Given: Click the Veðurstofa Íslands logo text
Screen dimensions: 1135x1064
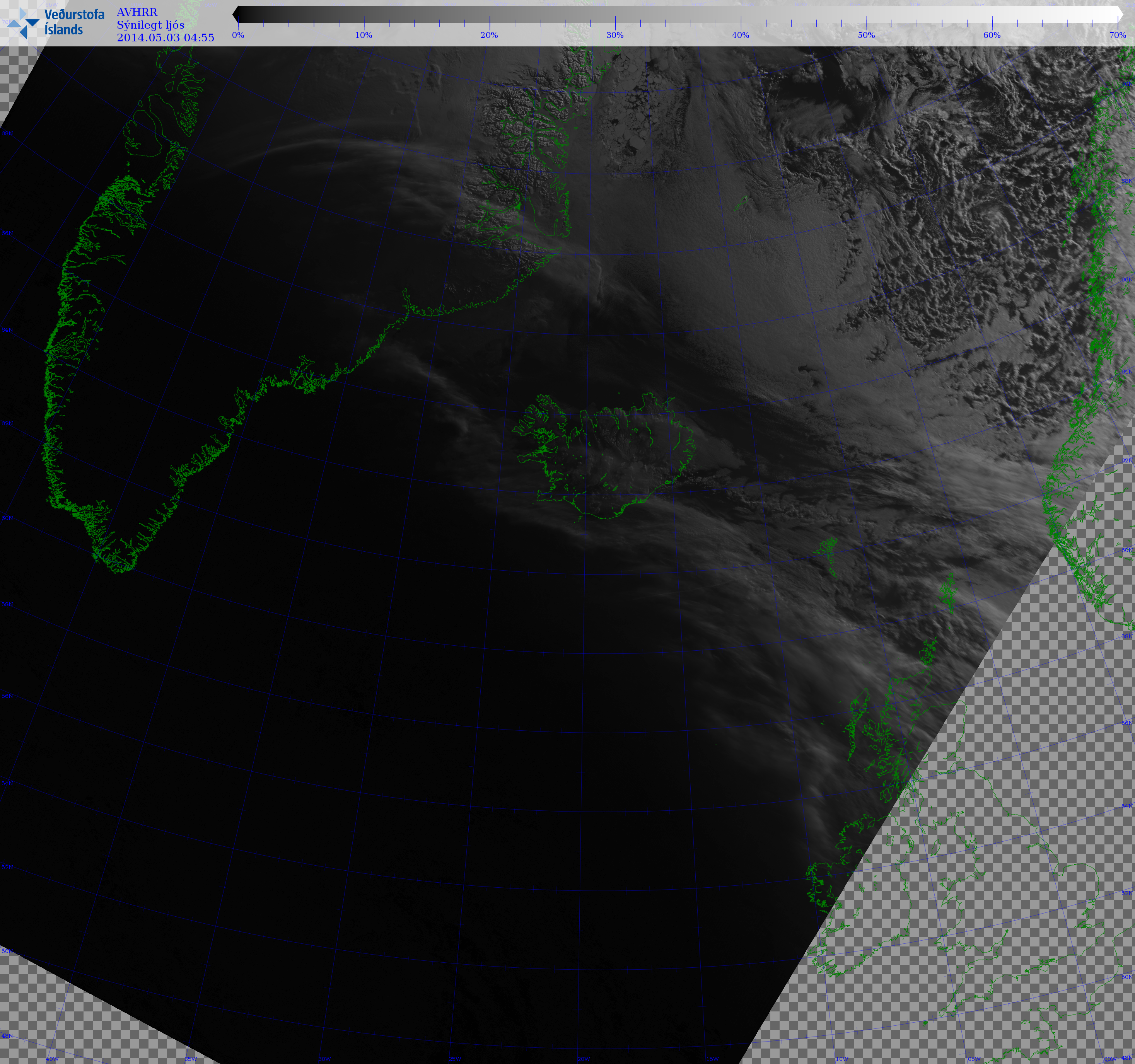Looking at the screenshot, I should [74, 22].
